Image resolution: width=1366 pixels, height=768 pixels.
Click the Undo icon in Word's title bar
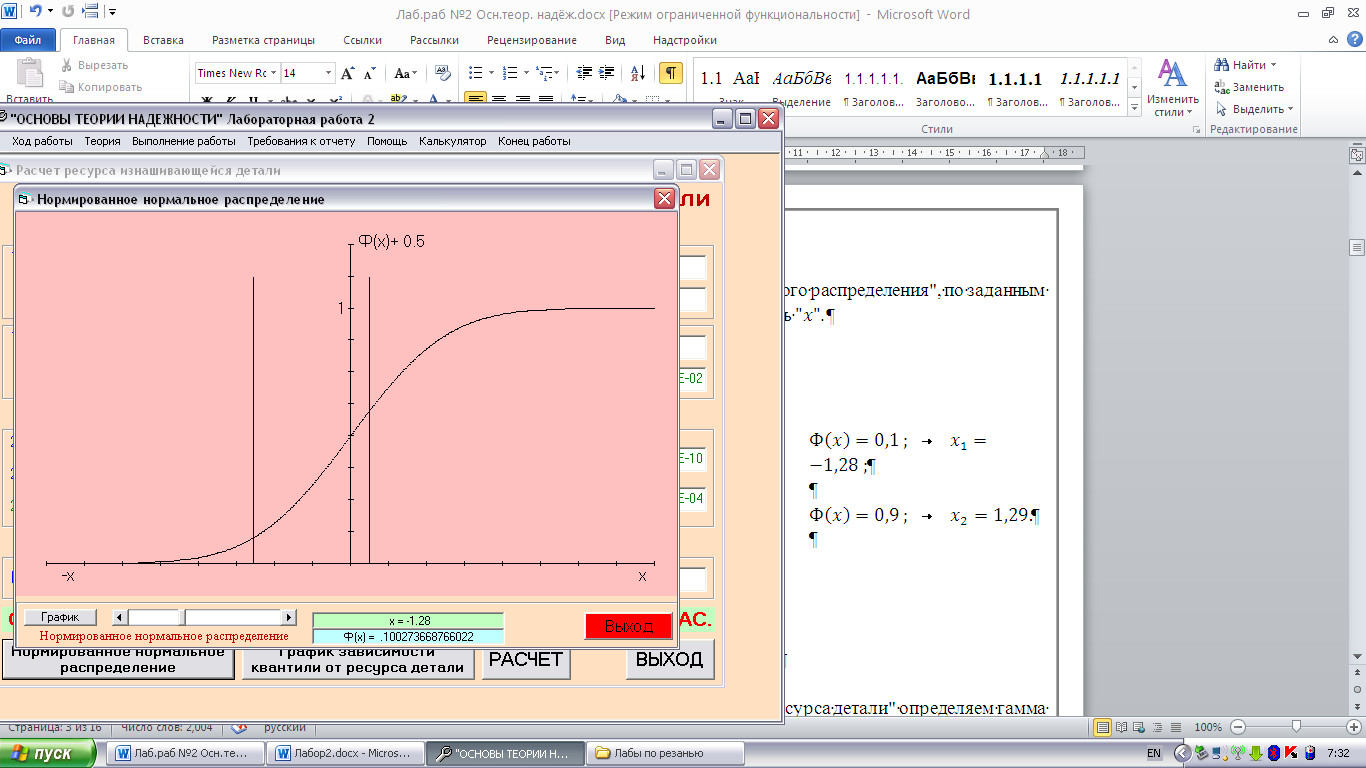(x=35, y=12)
